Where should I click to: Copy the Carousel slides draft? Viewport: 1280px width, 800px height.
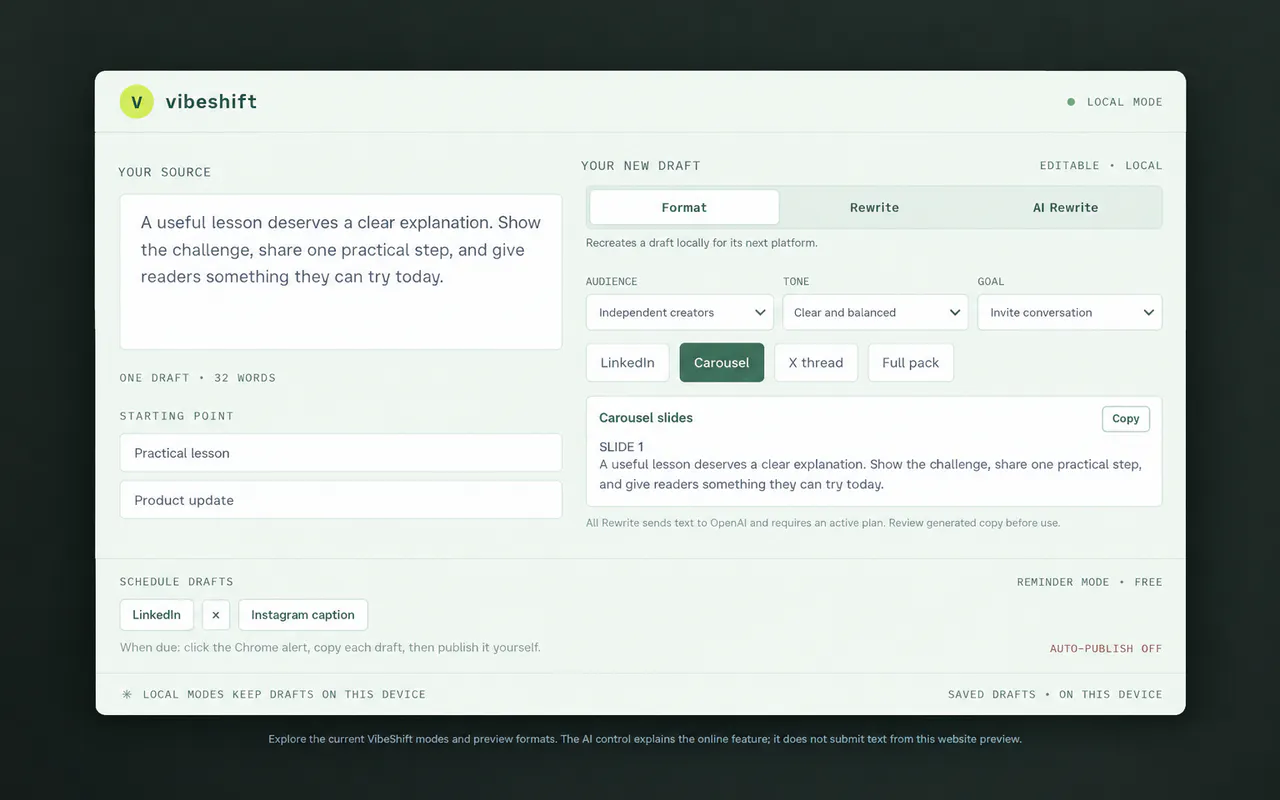pos(1126,419)
